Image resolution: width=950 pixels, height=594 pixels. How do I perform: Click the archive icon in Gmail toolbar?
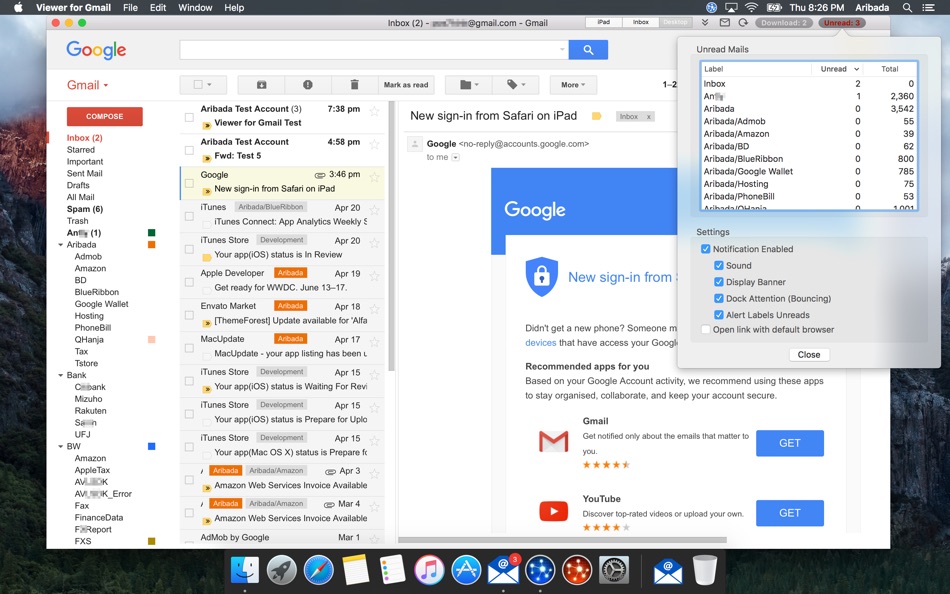pyautogui.click(x=262, y=85)
